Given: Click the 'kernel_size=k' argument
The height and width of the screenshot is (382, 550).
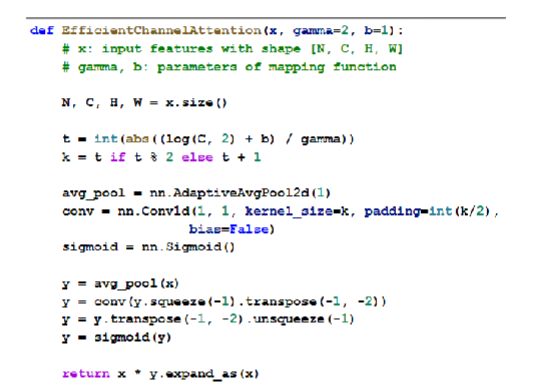Looking at the screenshot, I should click(x=297, y=211).
